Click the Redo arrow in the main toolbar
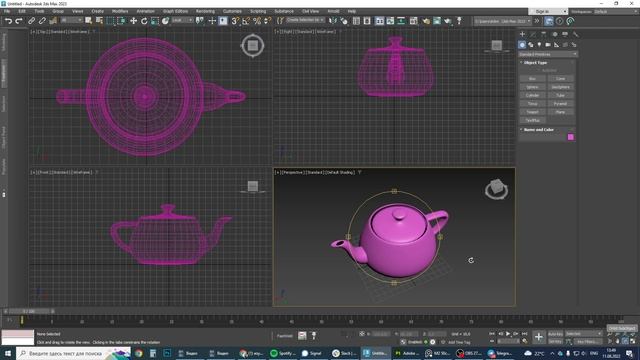This screenshot has height=360, width=640. click(19, 21)
